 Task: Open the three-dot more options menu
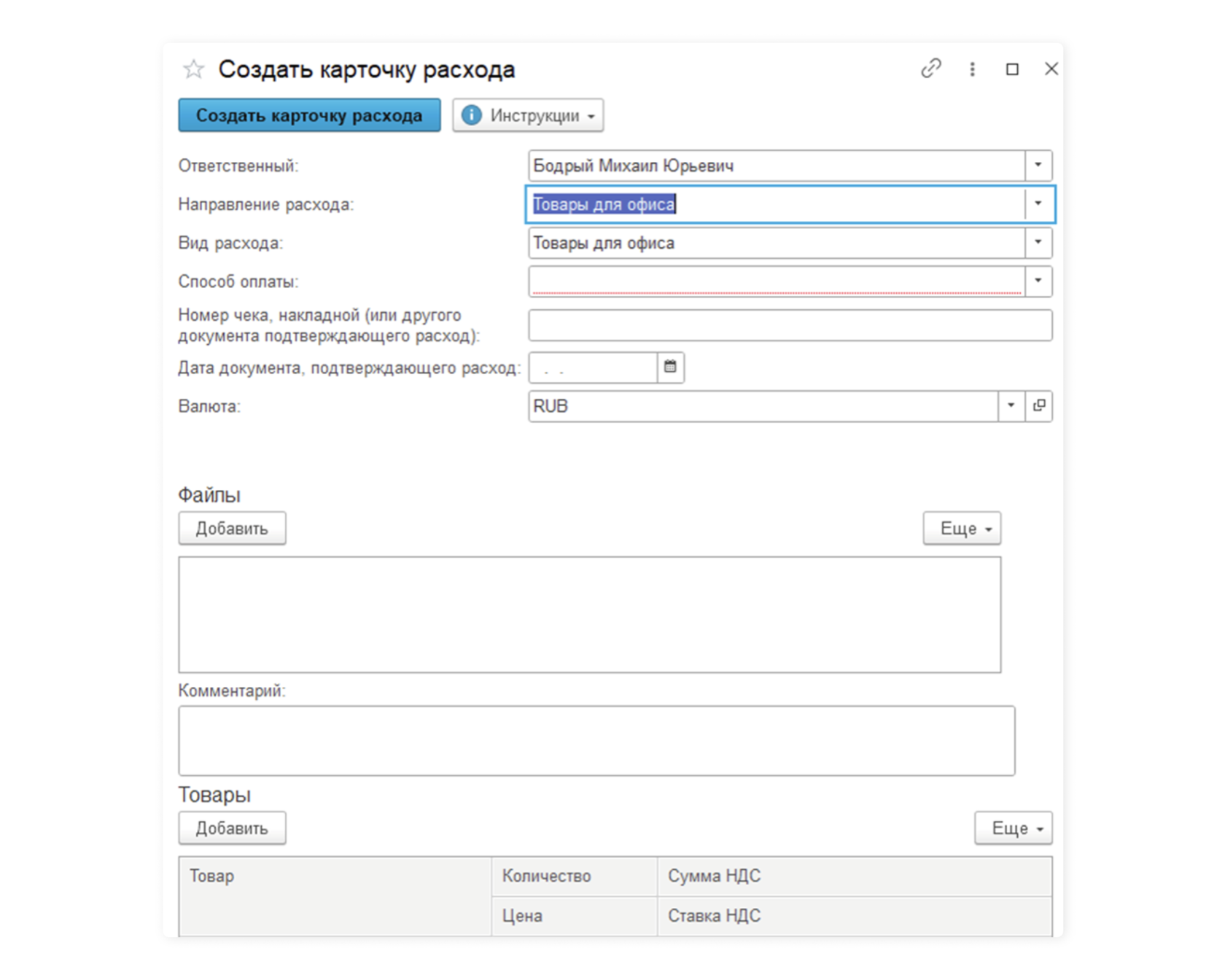tap(972, 69)
